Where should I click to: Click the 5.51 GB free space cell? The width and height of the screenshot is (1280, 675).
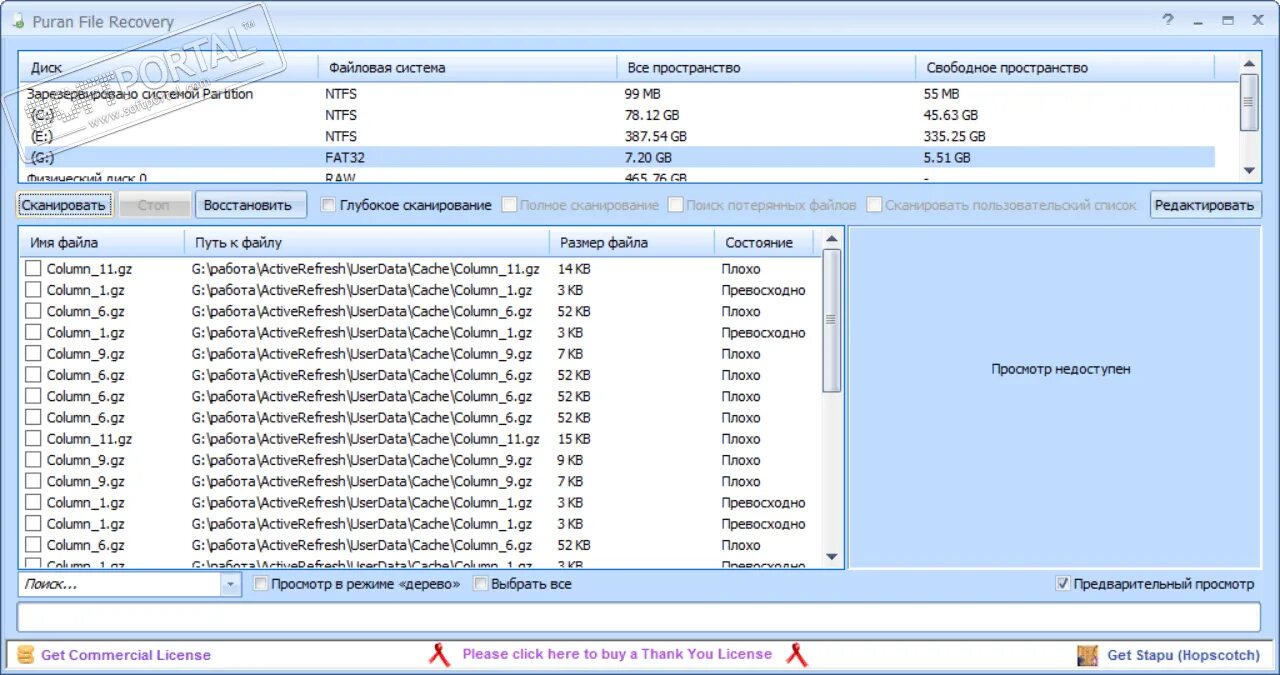[947, 157]
